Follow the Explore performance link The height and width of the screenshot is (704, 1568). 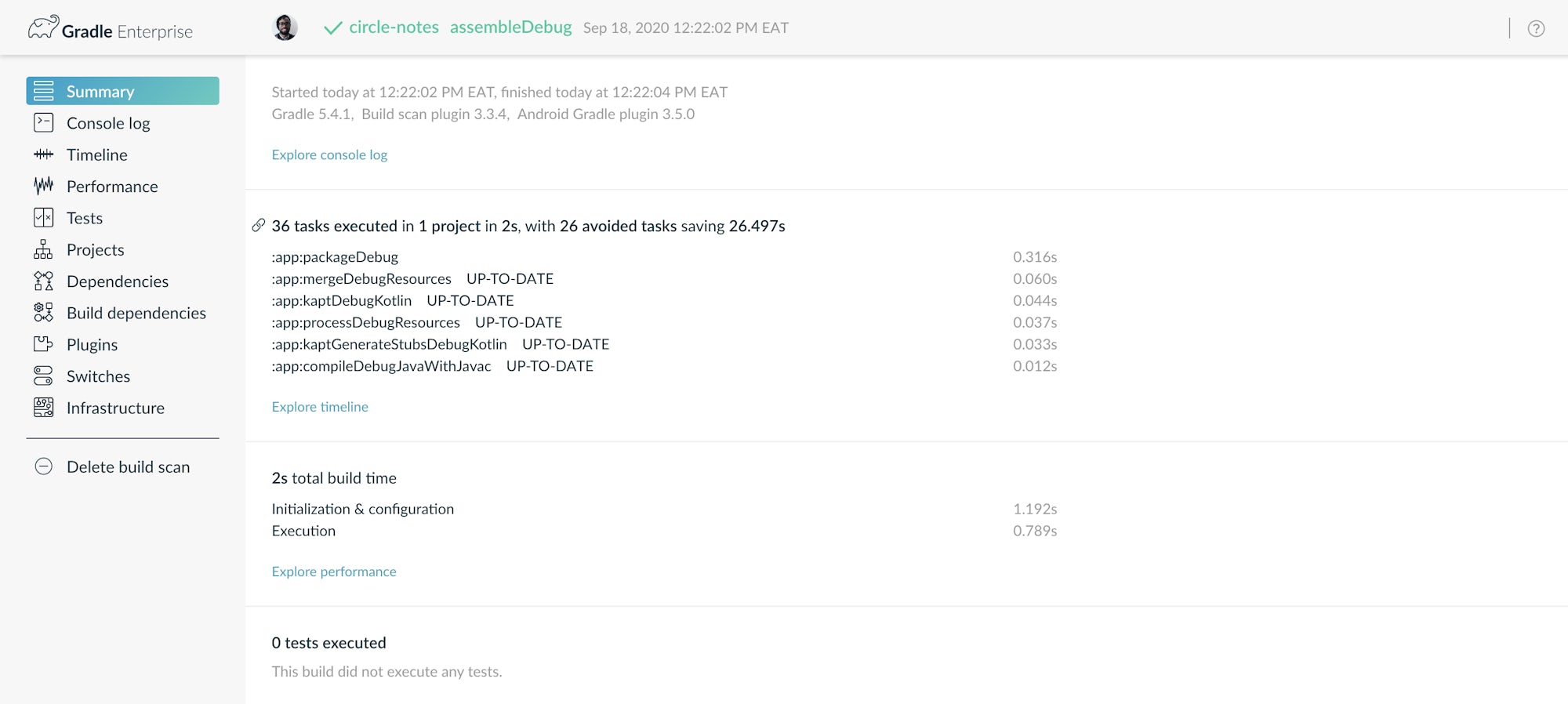334,572
